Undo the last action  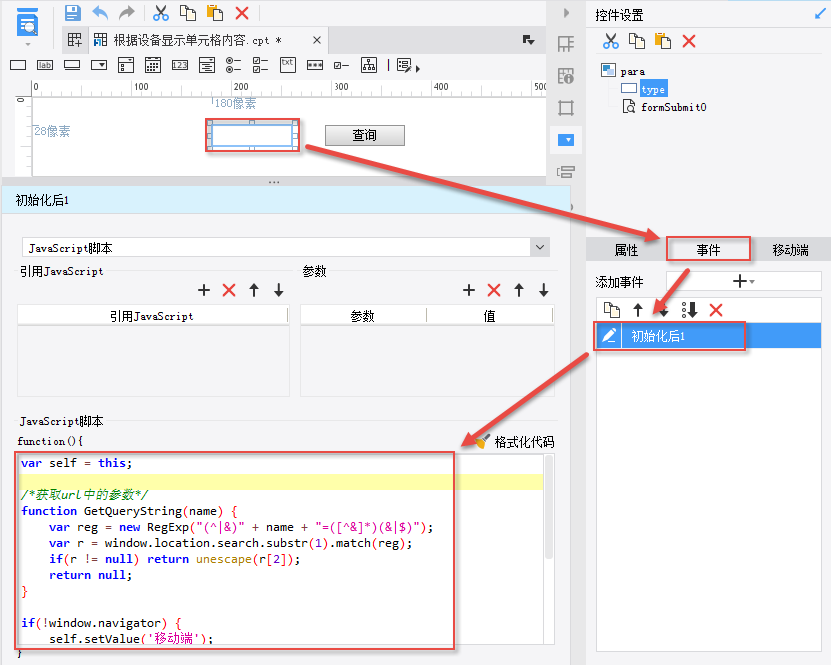pyautogui.click(x=100, y=13)
